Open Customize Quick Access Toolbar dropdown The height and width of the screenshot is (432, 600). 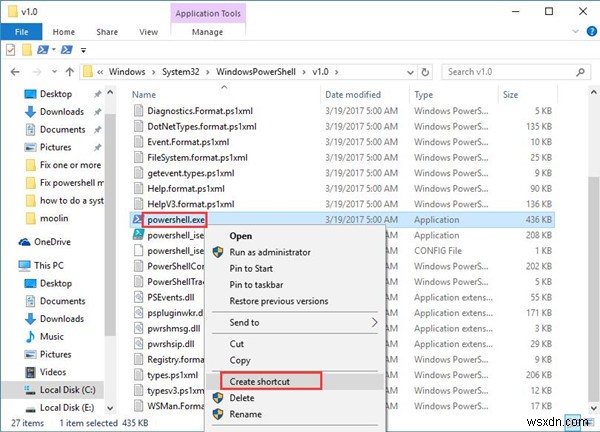tap(83, 50)
